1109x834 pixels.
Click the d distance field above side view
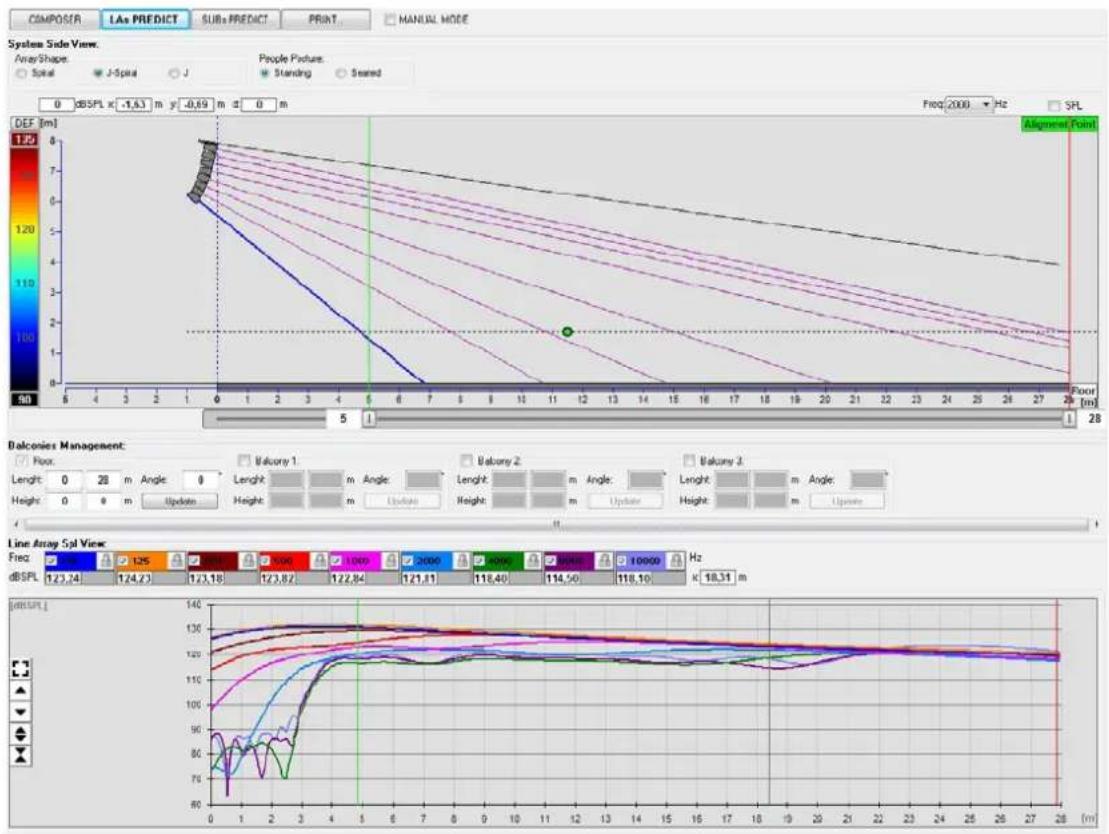click(x=259, y=105)
